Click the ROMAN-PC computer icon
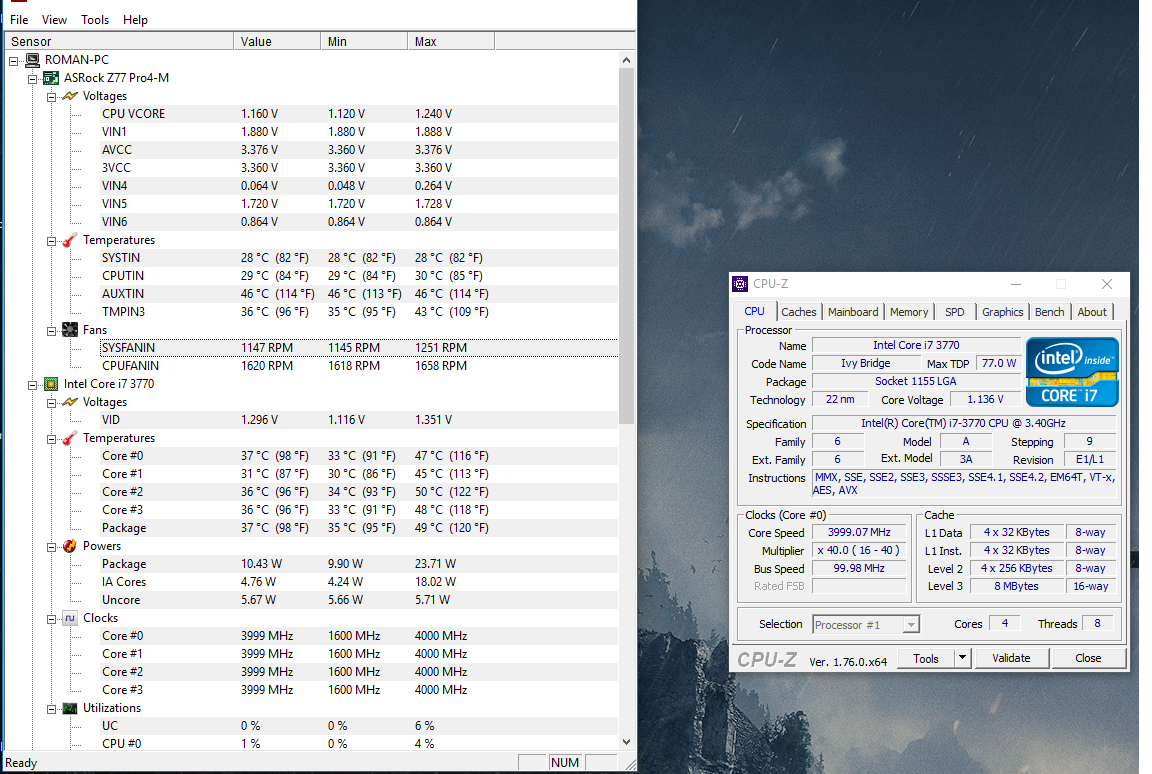Viewport: 1152px width, 774px height. (32, 60)
